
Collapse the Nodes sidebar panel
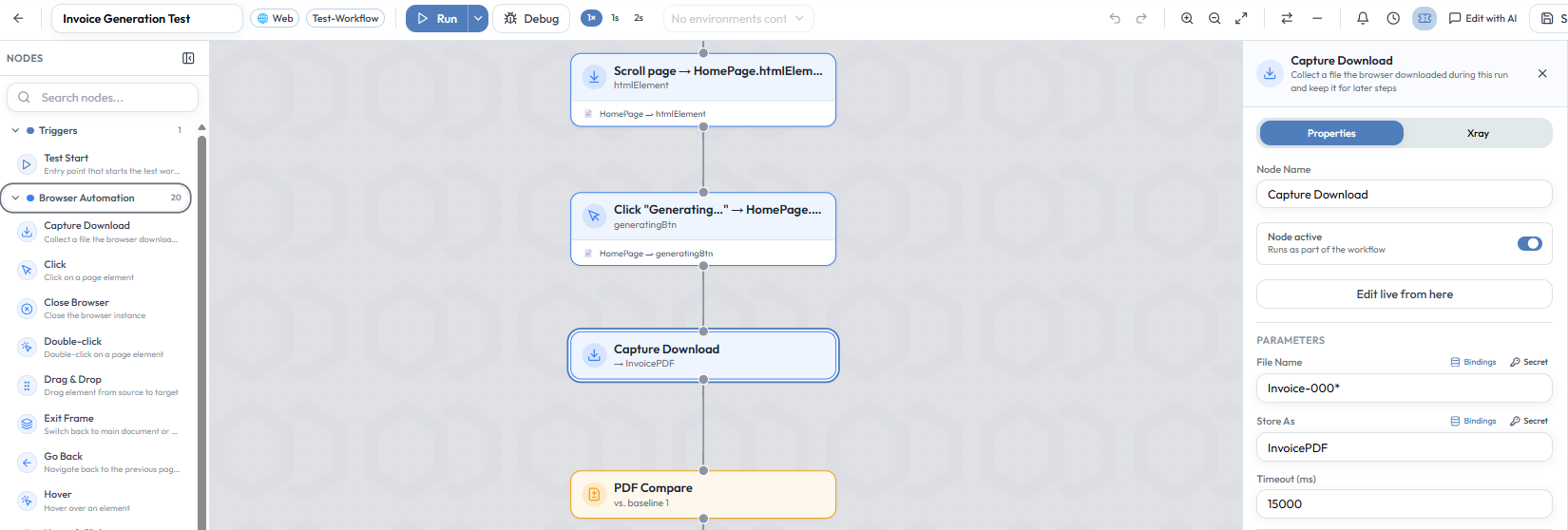pos(188,58)
